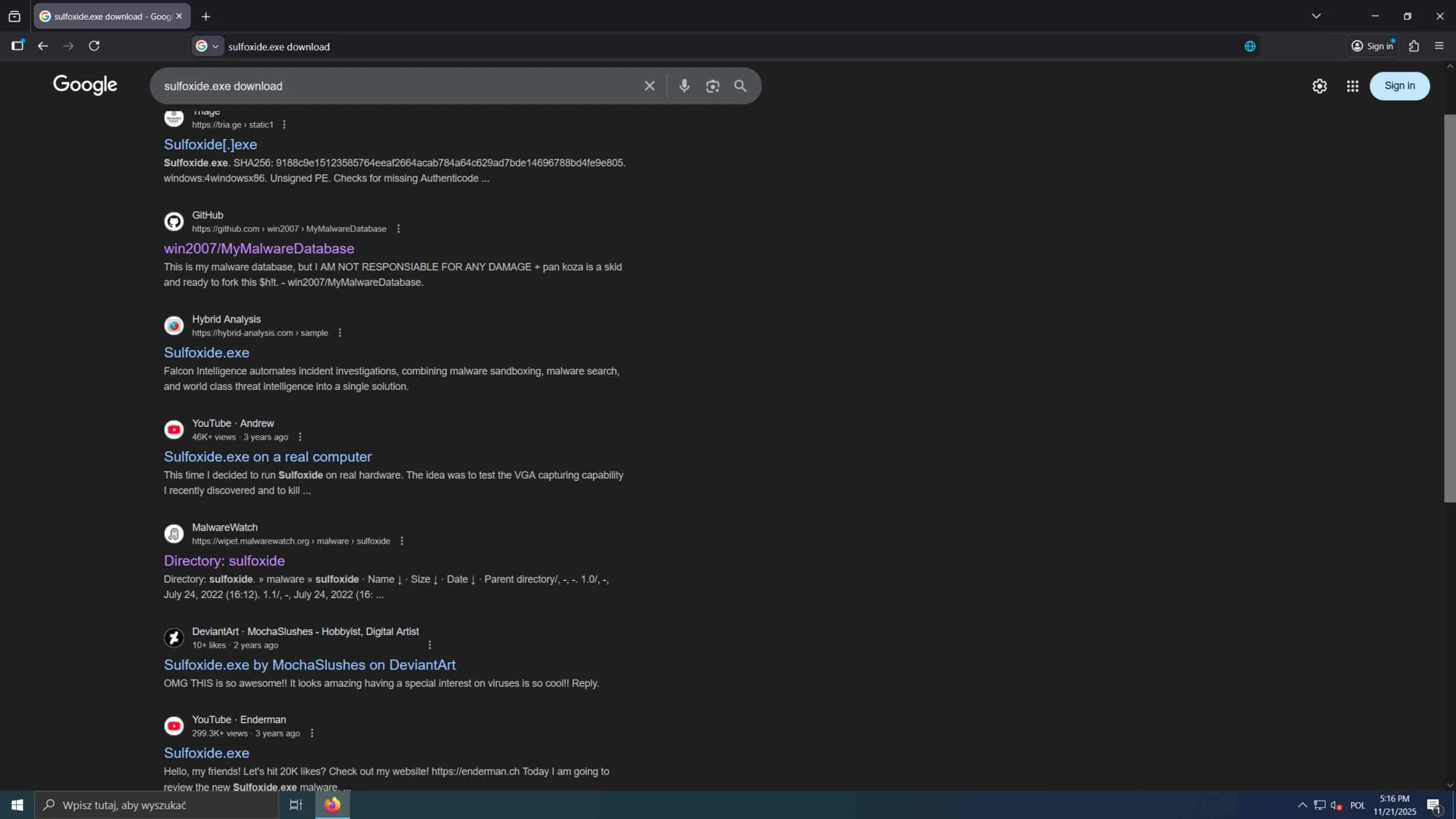Open list all tabs chevron
Image resolution: width=1456 pixels, height=819 pixels.
coord(1316,16)
